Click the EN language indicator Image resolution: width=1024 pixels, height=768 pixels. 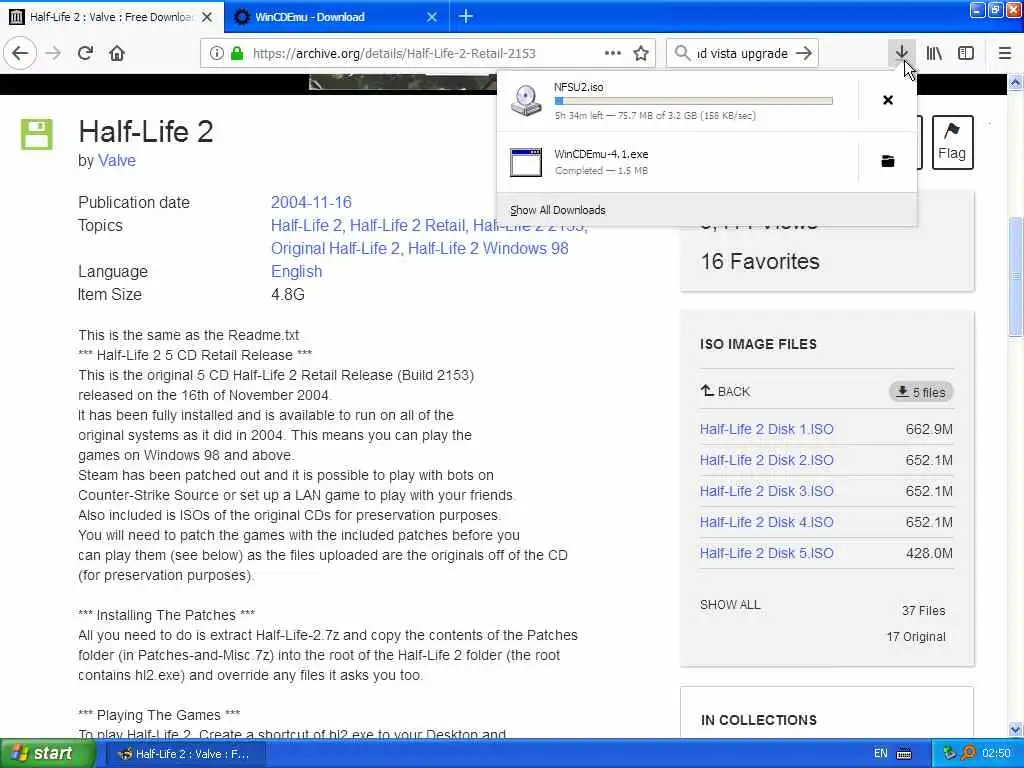tap(880, 754)
